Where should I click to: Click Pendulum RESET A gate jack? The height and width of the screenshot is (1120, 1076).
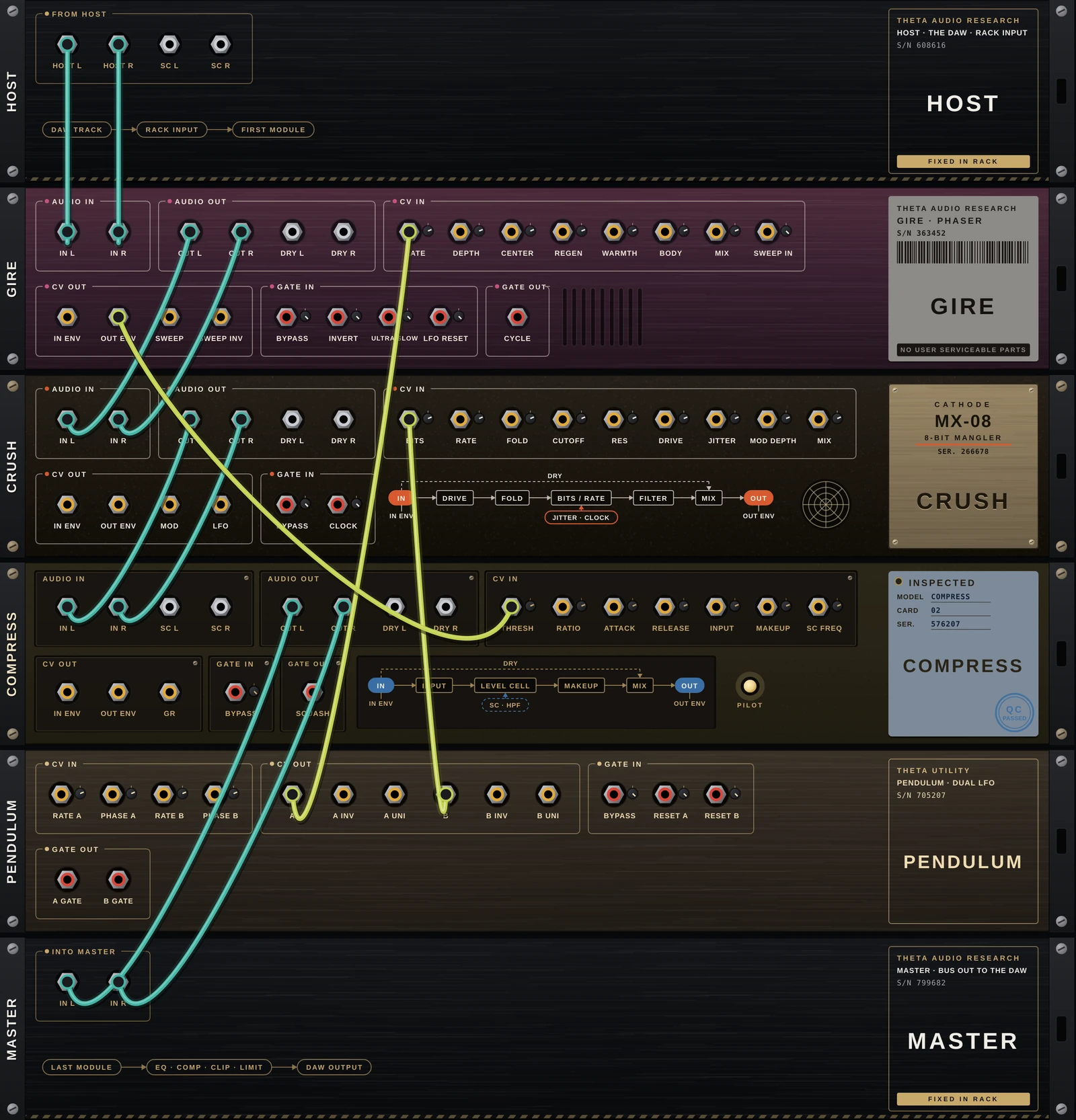665,795
